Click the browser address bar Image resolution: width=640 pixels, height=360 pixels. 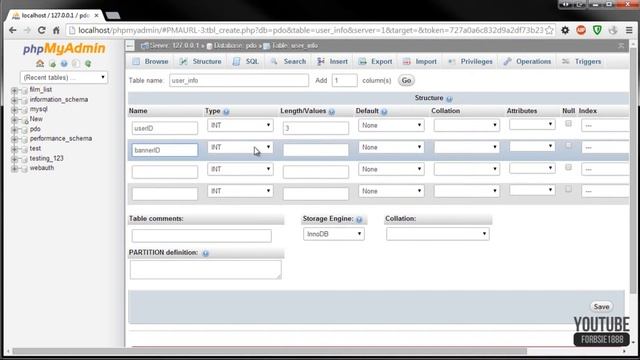[310, 30]
